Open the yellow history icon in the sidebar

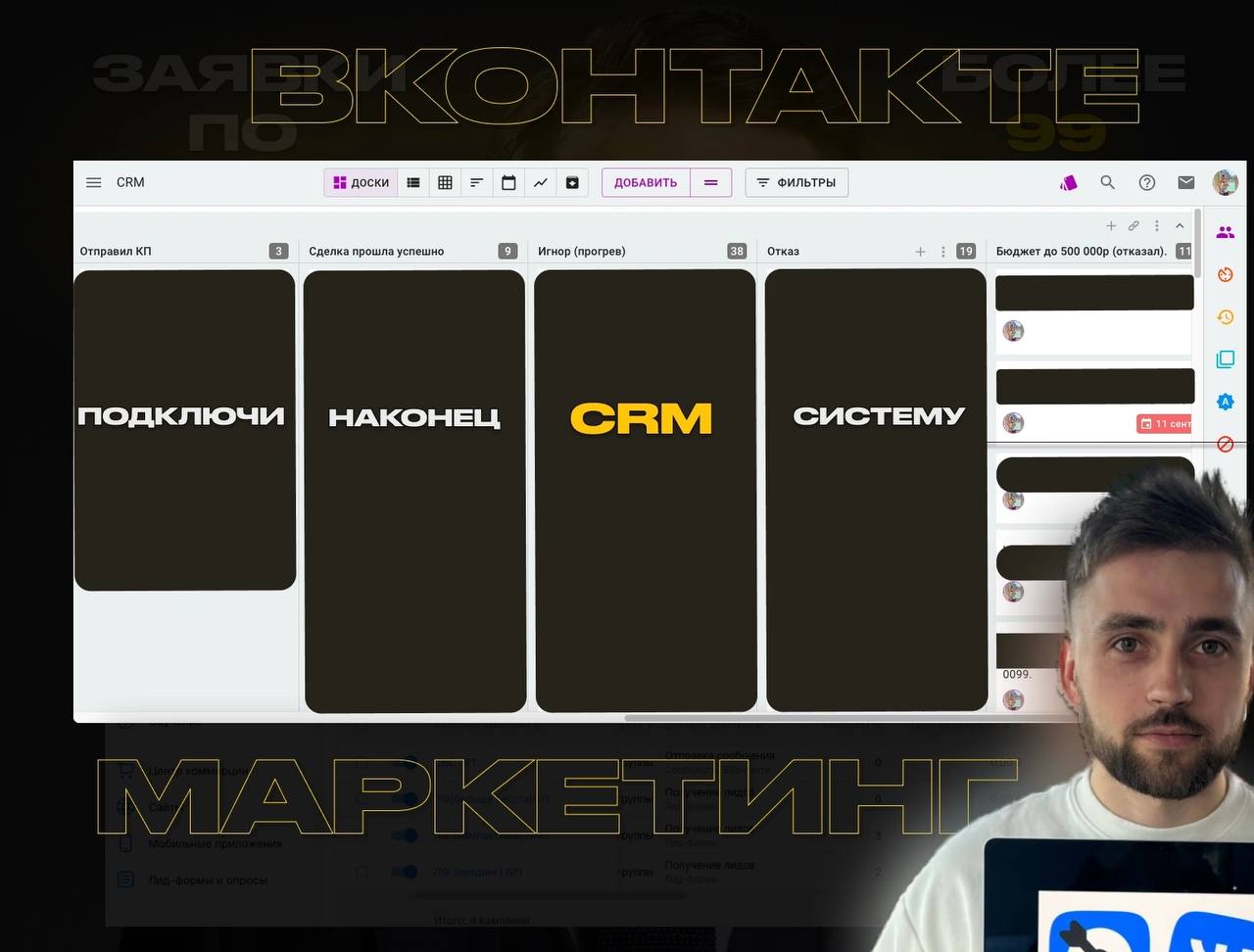click(1226, 317)
